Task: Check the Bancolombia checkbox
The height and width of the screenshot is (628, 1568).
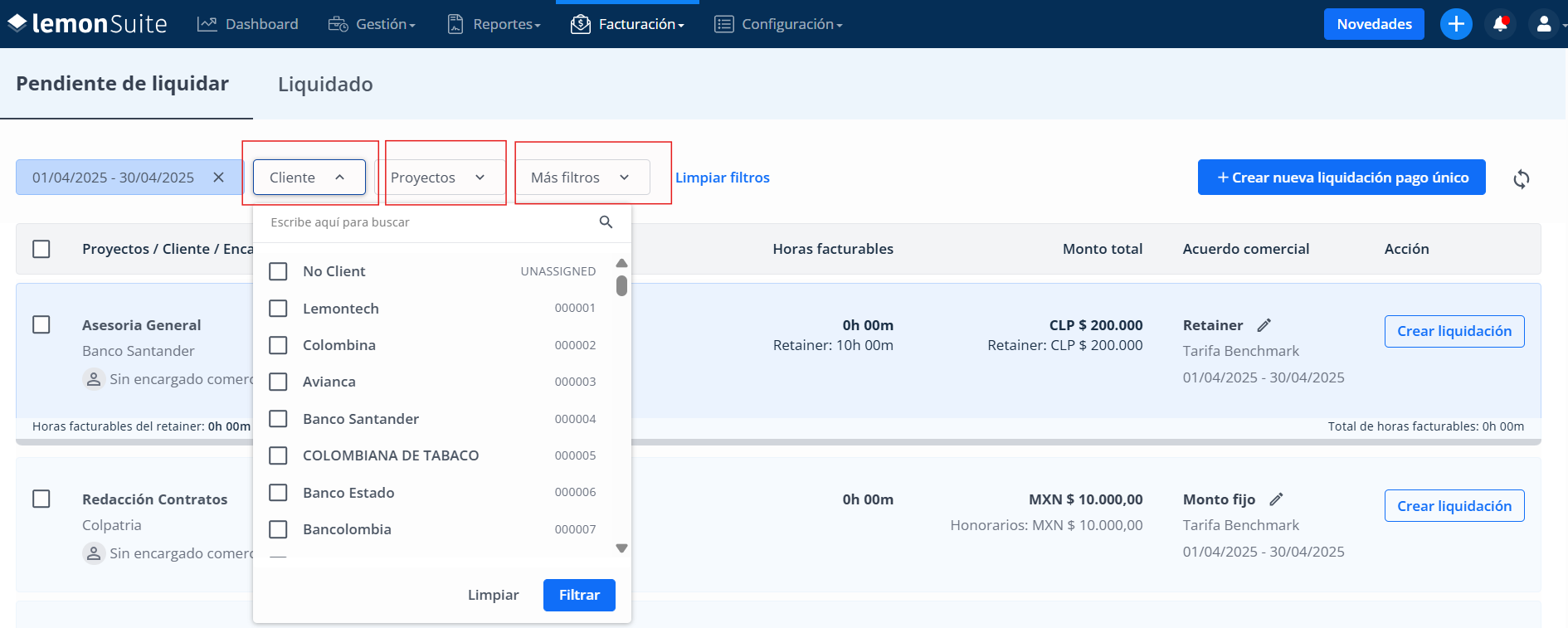Action: click(279, 529)
